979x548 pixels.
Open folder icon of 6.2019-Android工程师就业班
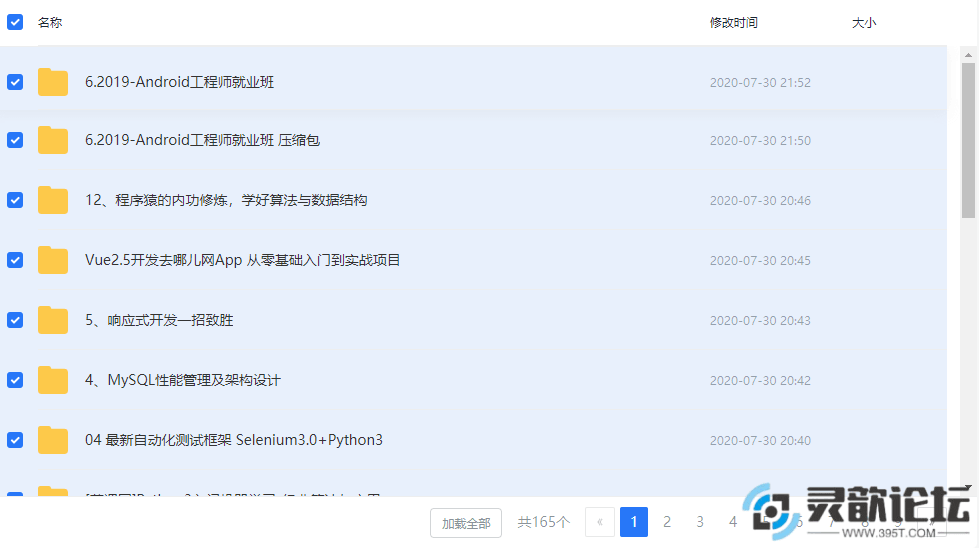pyautogui.click(x=53, y=82)
